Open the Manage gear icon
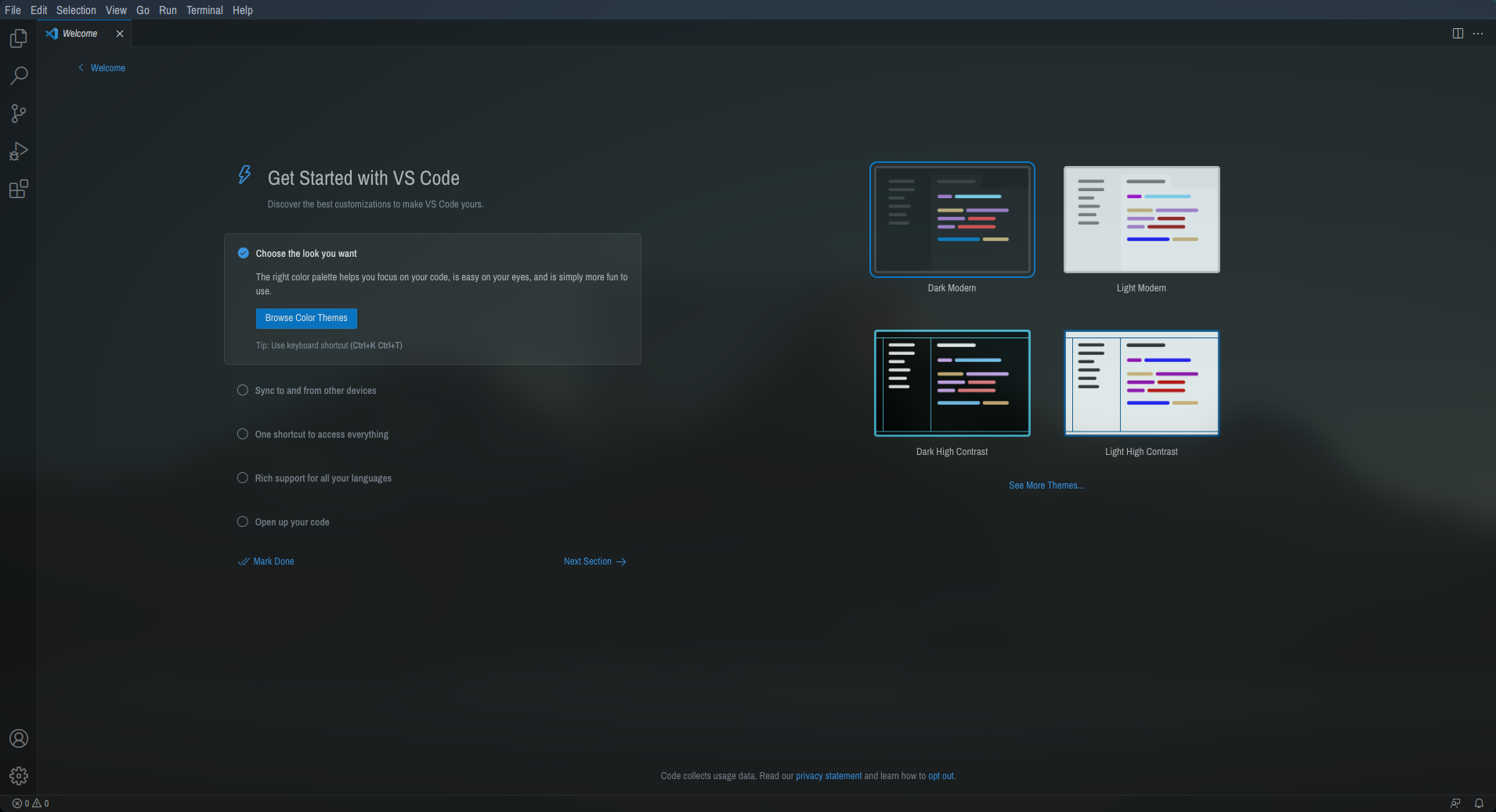Image resolution: width=1496 pixels, height=812 pixels. click(x=19, y=776)
